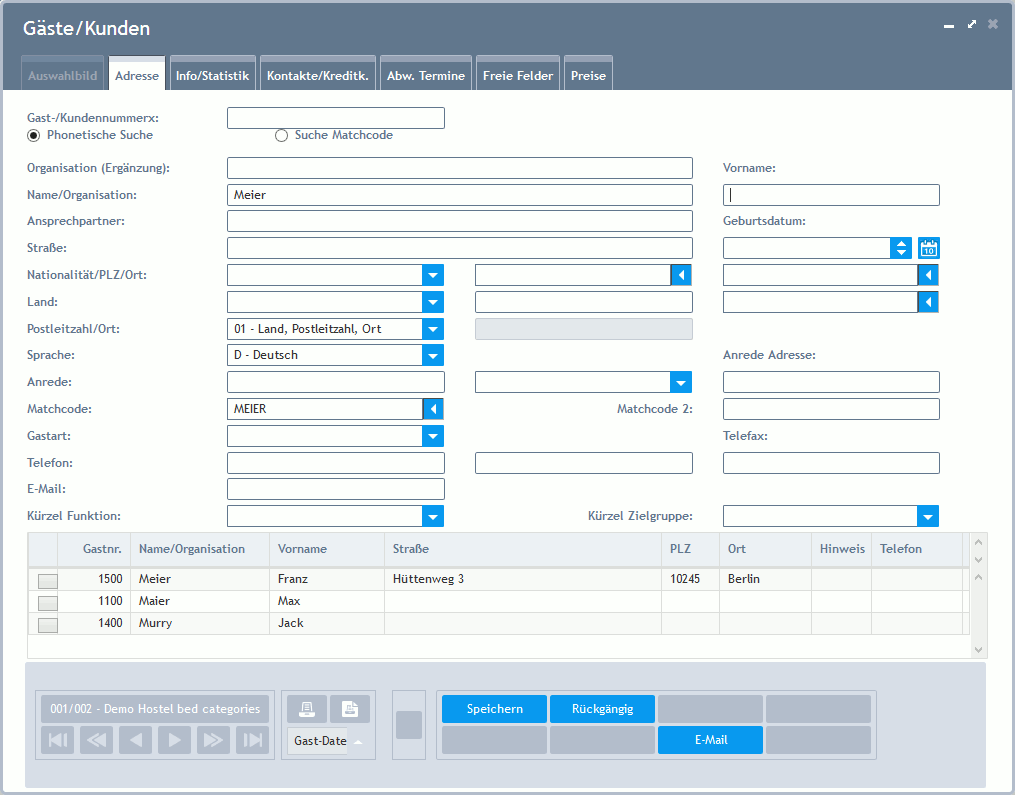The height and width of the screenshot is (795, 1015).
Task: Click the Gast-/Kundennummer input field
Action: click(336, 118)
